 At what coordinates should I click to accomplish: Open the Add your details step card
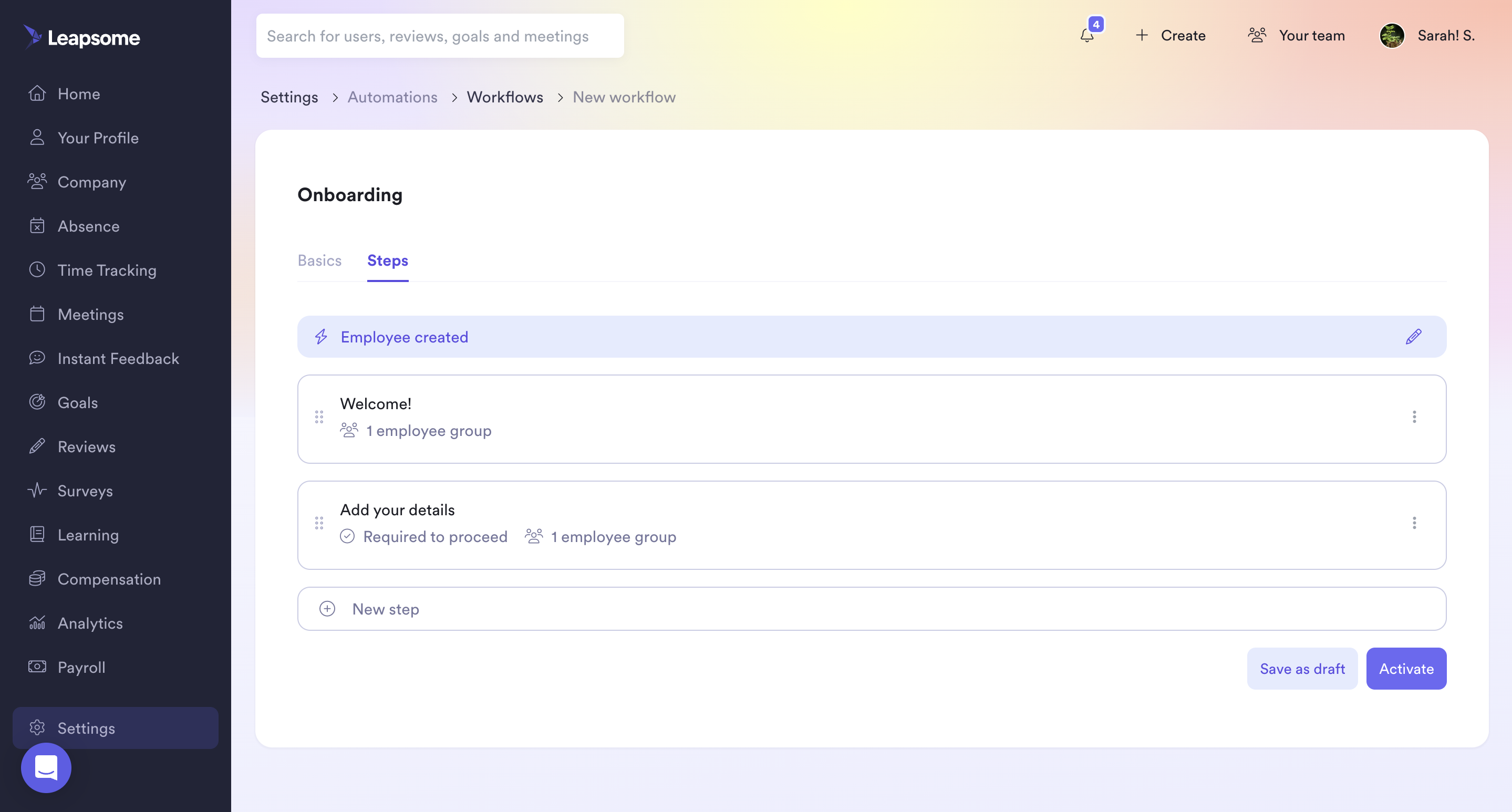(872, 525)
